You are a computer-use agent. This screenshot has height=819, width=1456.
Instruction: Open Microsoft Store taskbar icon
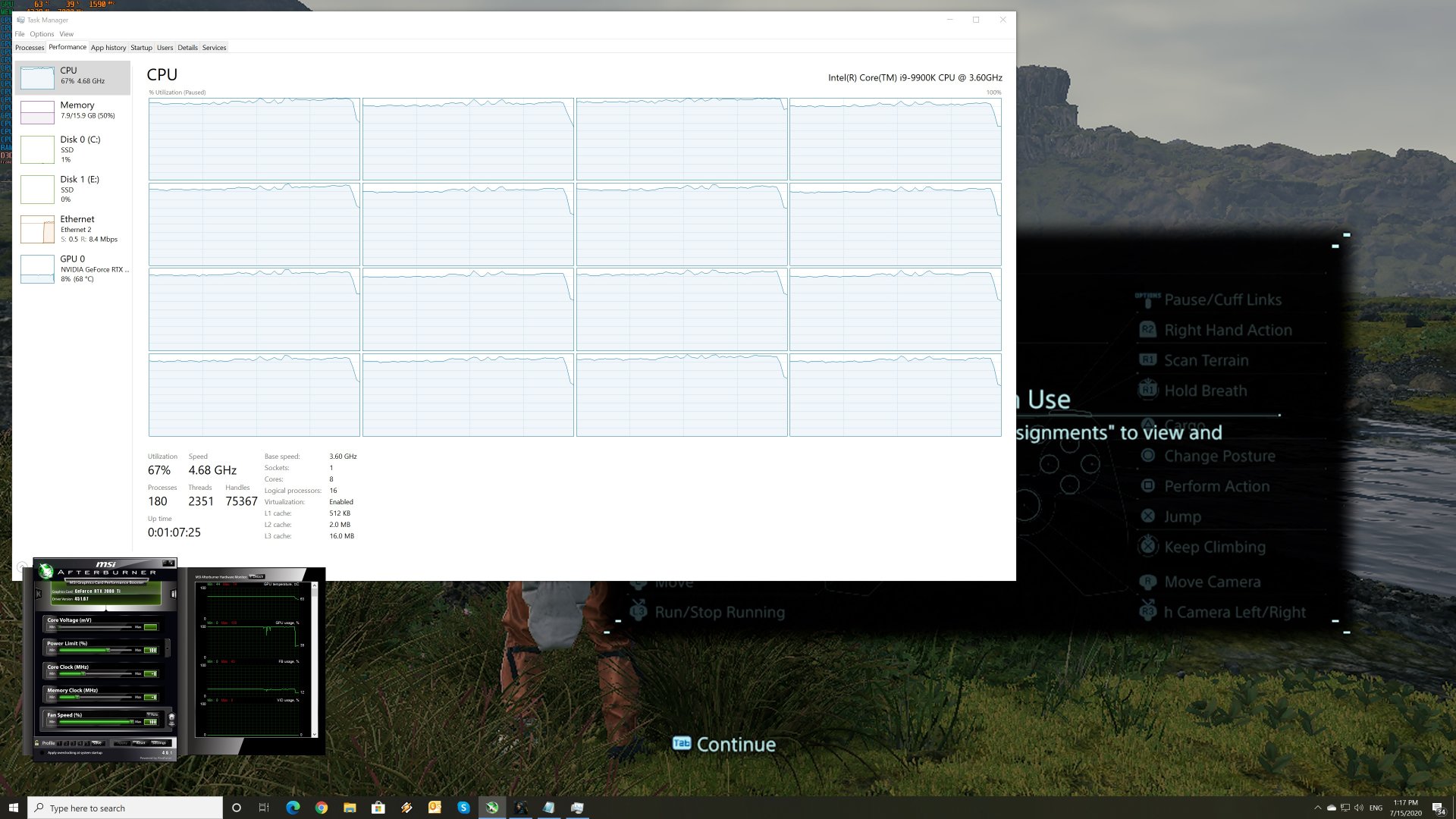pyautogui.click(x=378, y=808)
